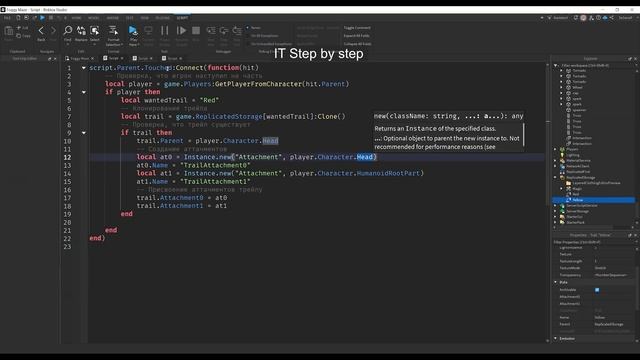
Task: Open the PLUGINS ribbon tab
Action: tap(162, 18)
